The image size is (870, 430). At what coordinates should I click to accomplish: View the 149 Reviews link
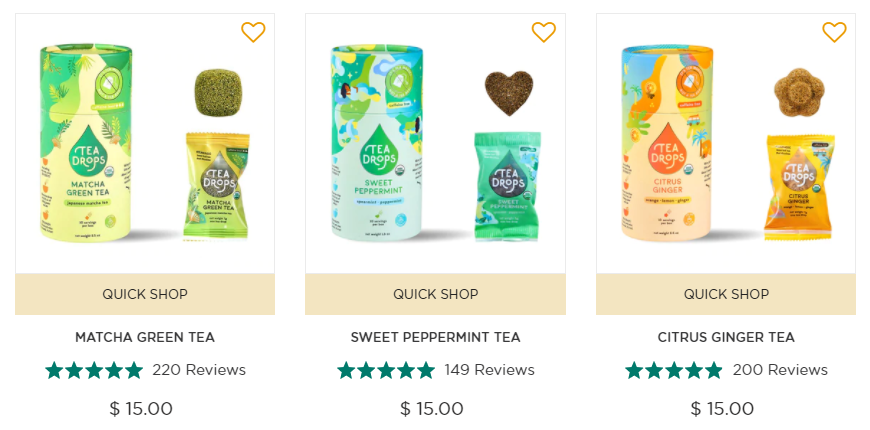(489, 370)
